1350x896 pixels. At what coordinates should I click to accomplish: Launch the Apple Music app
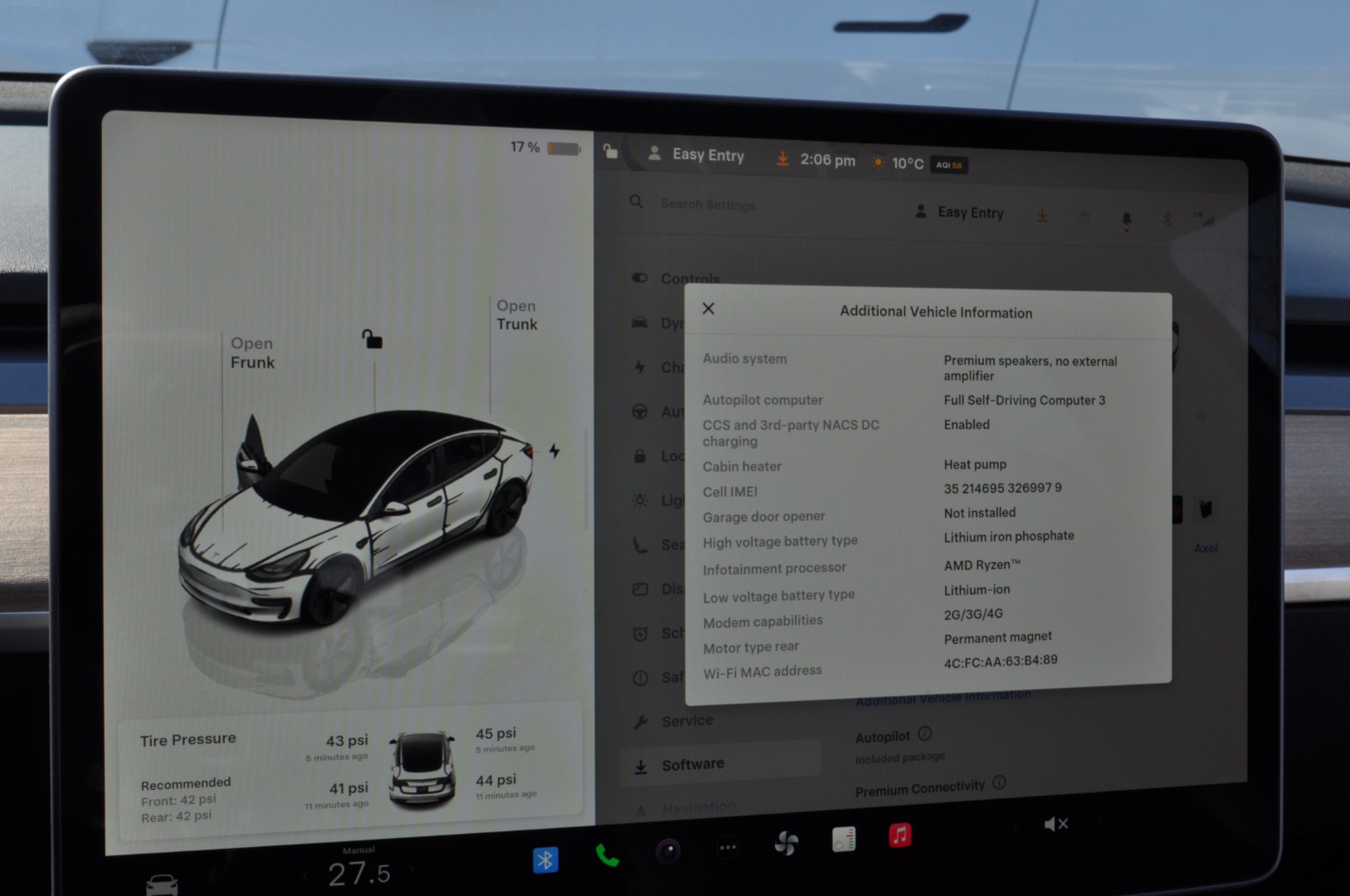click(899, 835)
